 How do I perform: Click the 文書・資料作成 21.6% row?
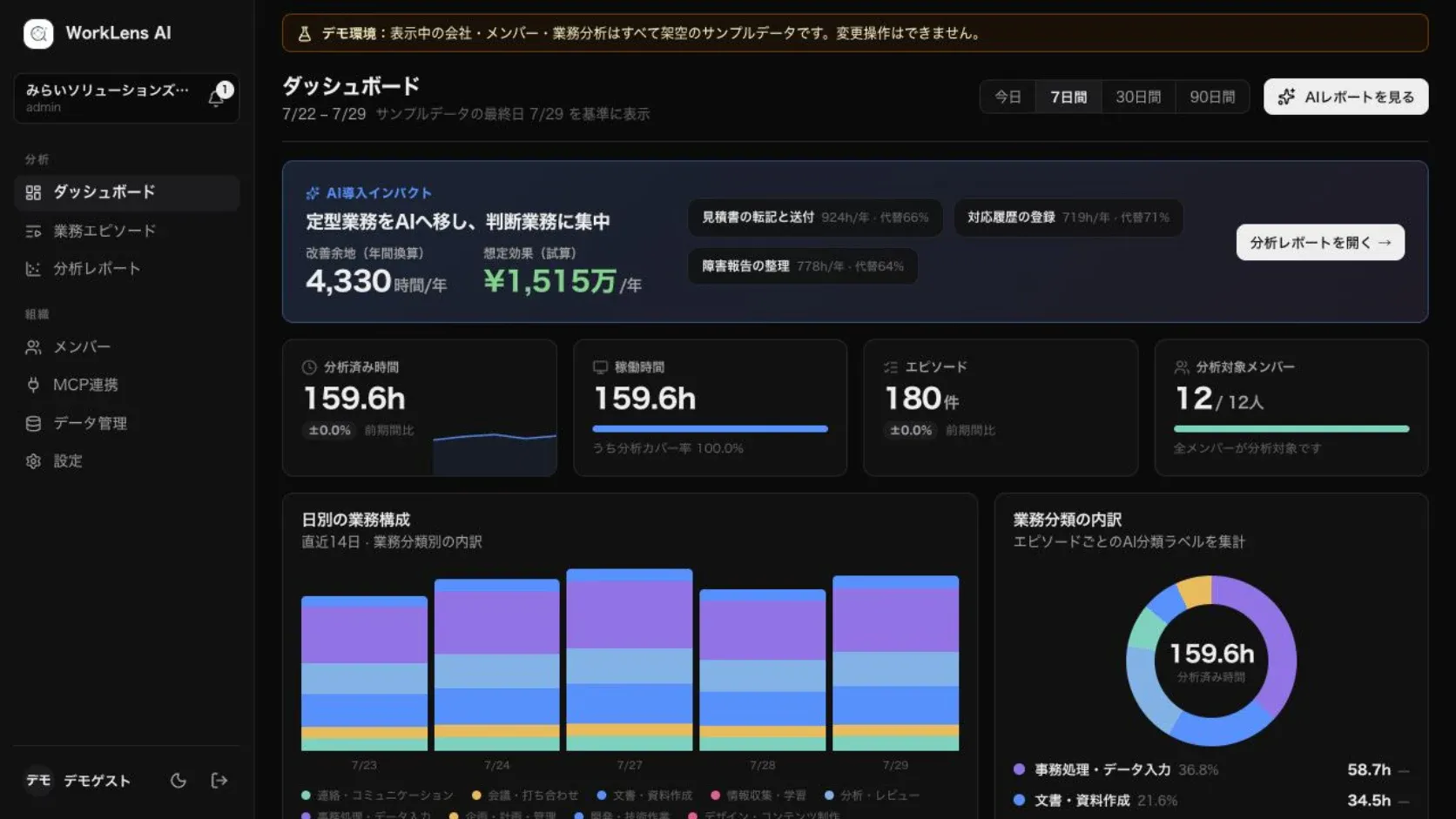point(1211,801)
